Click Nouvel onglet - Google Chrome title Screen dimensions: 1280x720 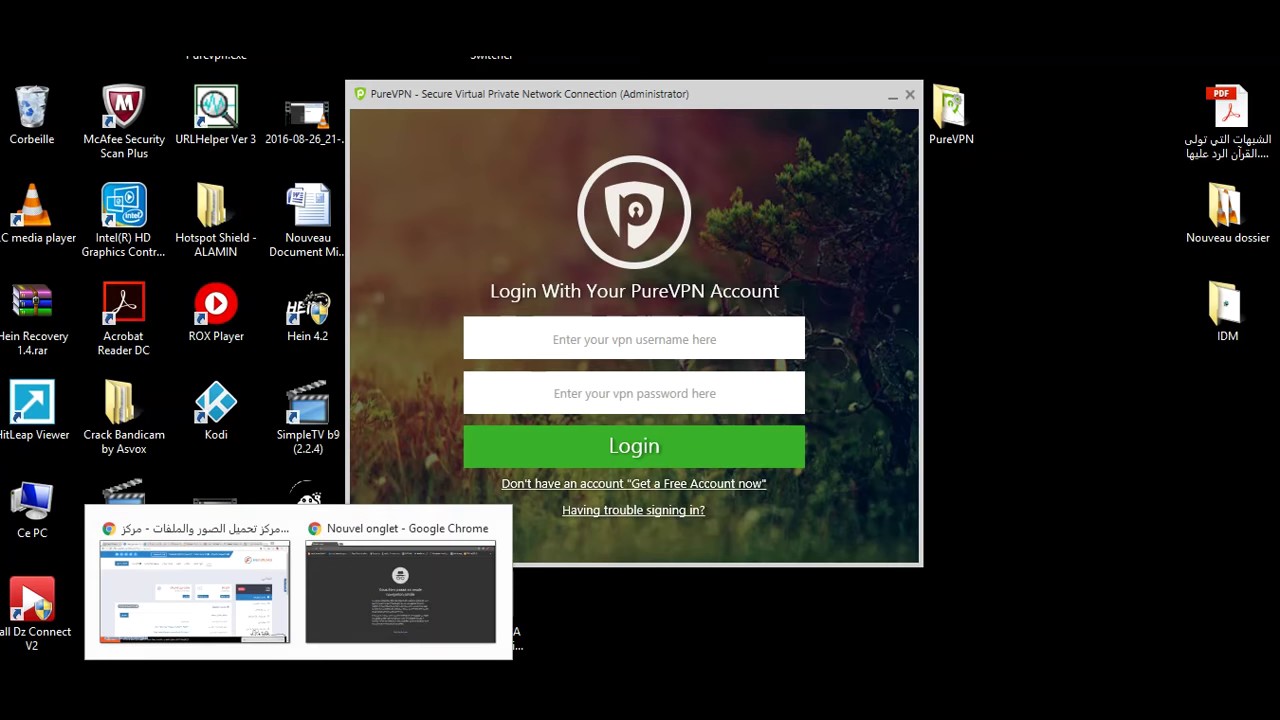[x=407, y=528]
